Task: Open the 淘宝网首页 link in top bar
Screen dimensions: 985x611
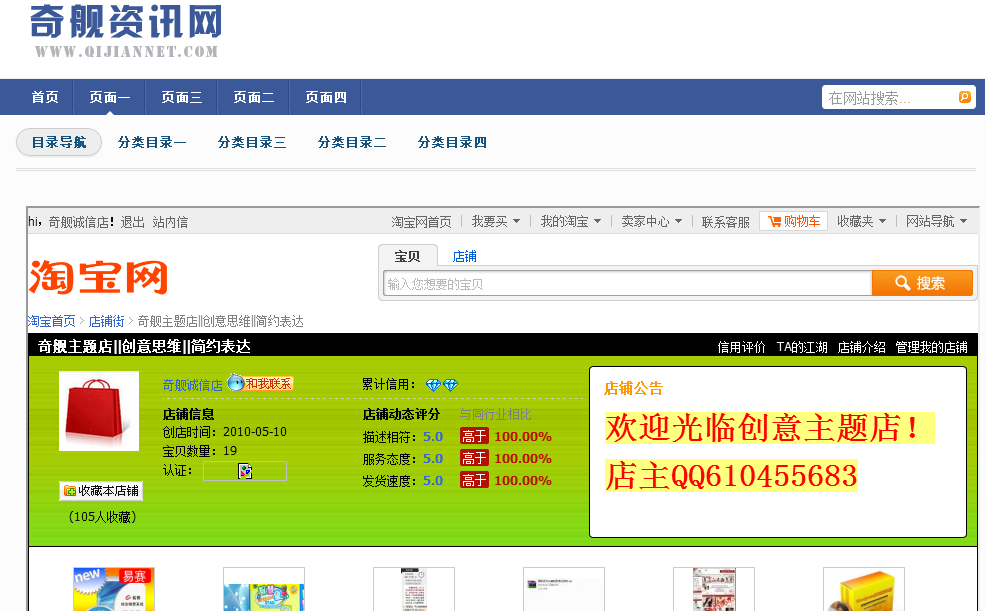Action: pos(421,222)
